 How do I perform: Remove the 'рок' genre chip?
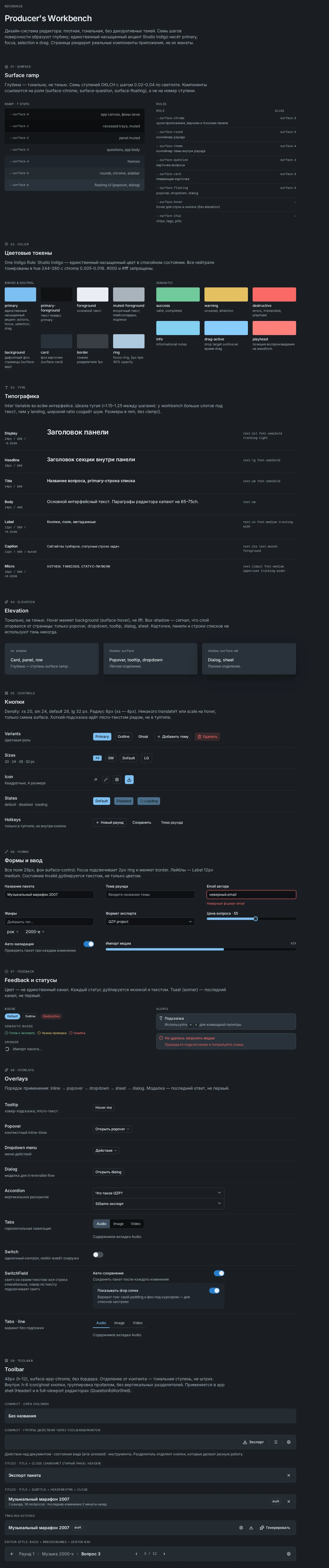click(17, 932)
